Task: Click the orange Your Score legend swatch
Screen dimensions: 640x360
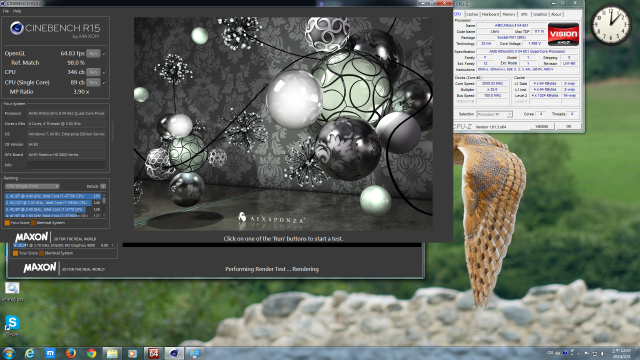Action: coord(7,223)
